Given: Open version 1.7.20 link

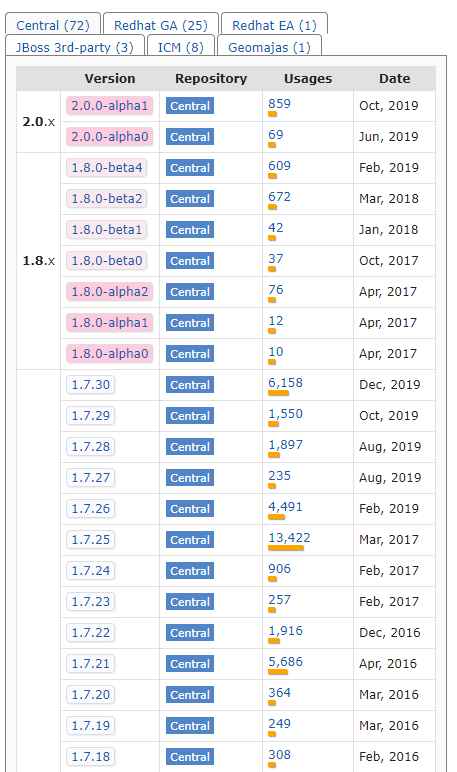Looking at the screenshot, I should pos(91,695).
